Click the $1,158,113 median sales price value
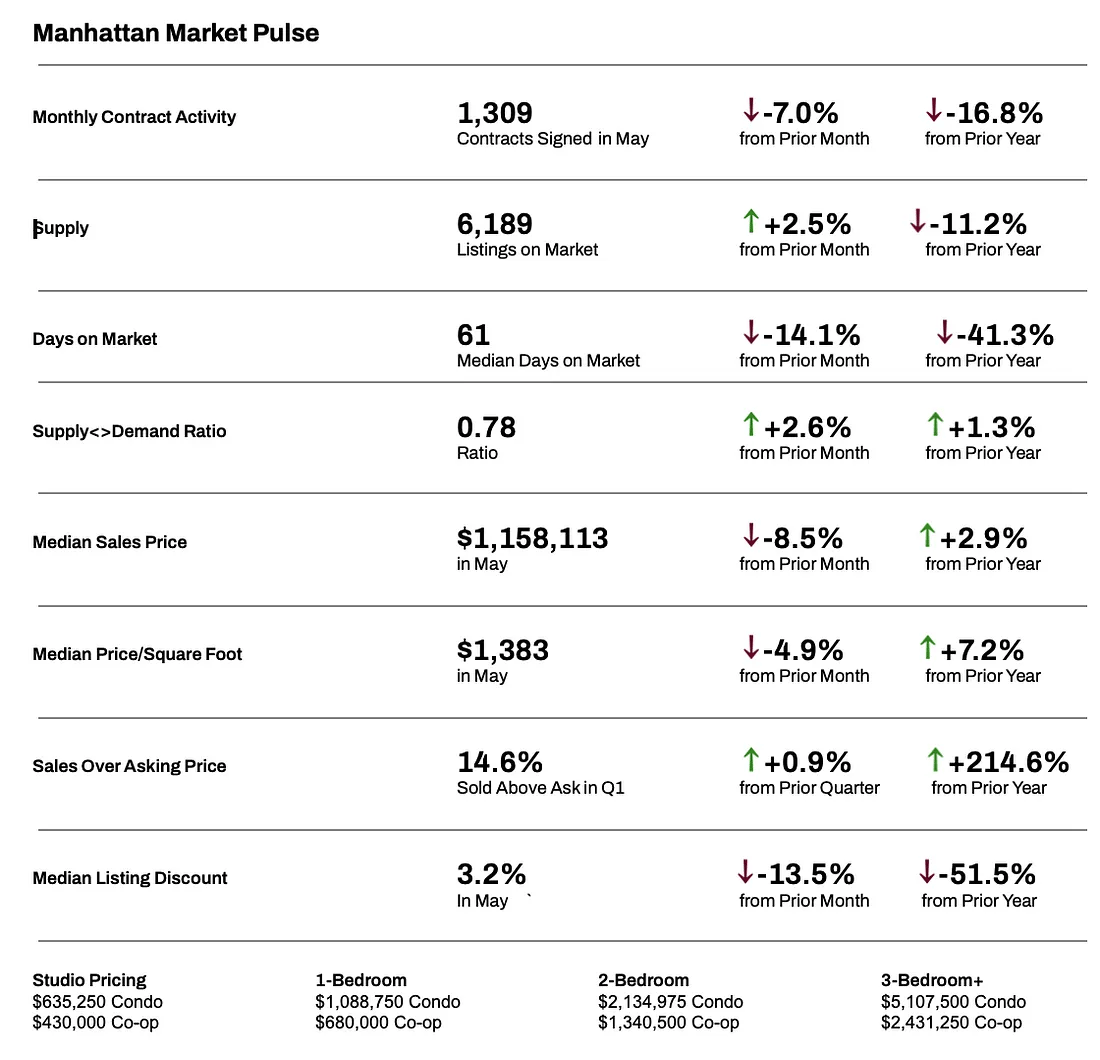The height and width of the screenshot is (1060, 1100). coord(532,538)
